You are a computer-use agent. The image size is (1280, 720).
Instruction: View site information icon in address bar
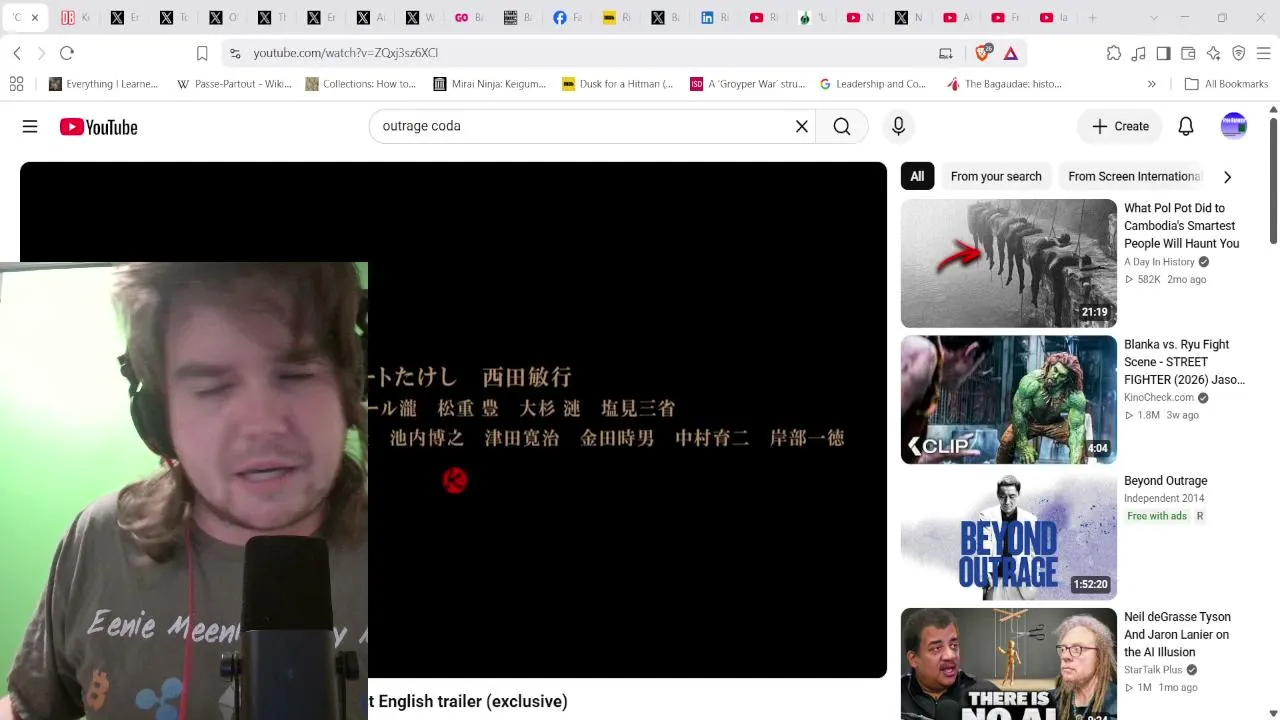coord(235,53)
